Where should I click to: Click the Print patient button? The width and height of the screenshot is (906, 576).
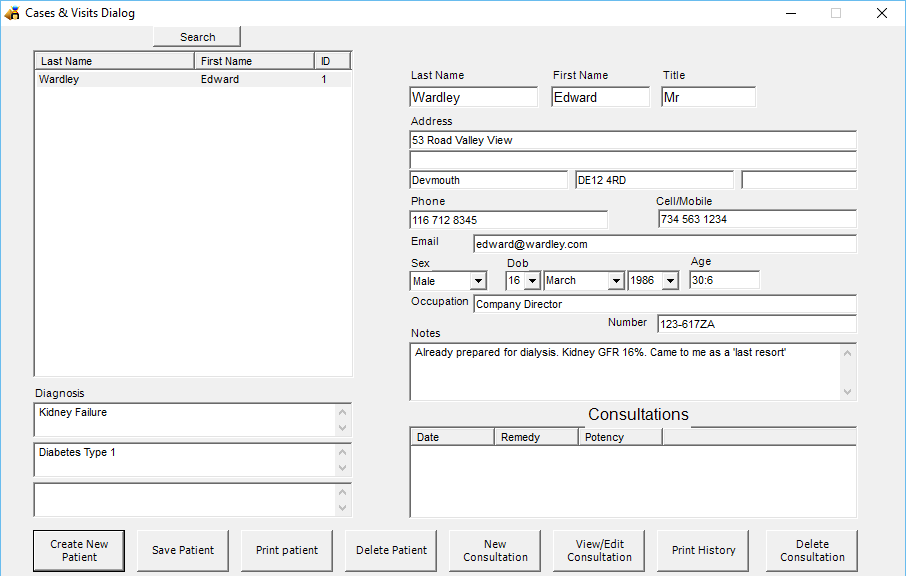[287, 551]
